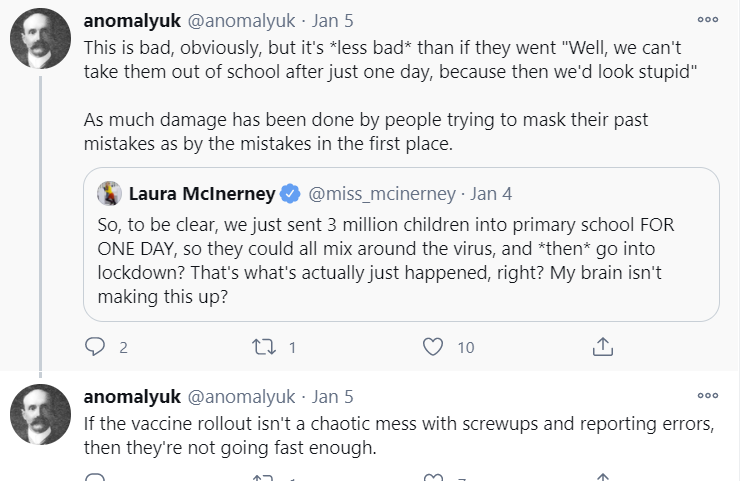Reply to the first anomalyuk tweet

[x=95, y=347]
